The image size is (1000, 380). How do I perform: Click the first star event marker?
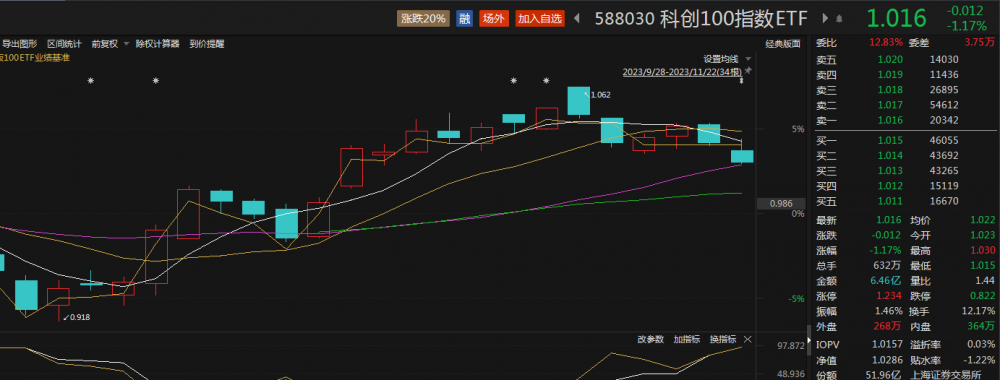[x=91, y=81]
